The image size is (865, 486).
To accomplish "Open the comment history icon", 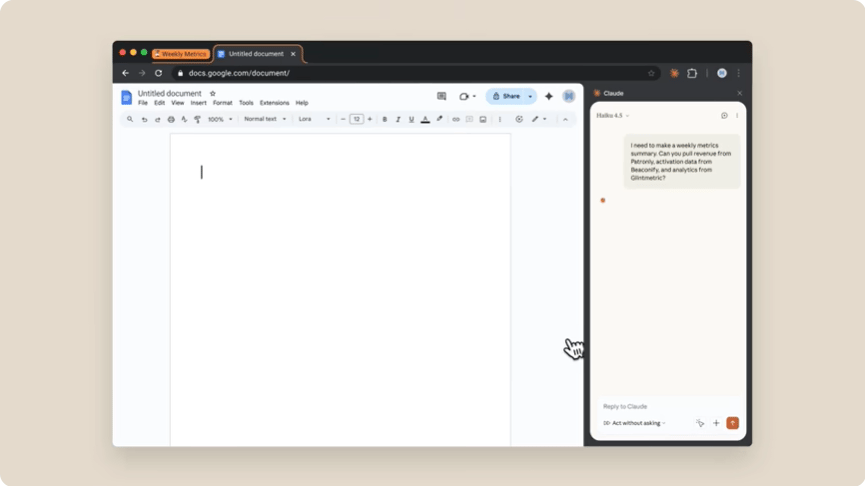I will (x=441, y=96).
